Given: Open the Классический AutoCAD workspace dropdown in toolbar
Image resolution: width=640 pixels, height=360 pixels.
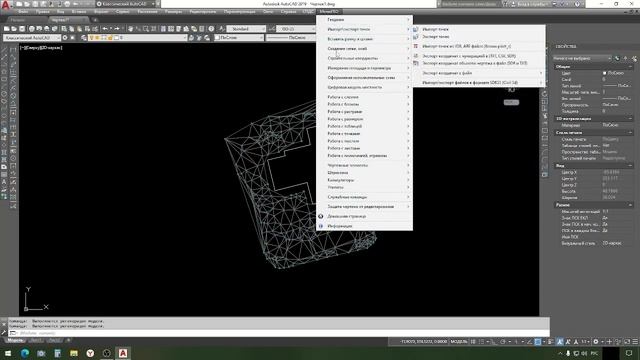Looking at the screenshot, I should (32, 38).
